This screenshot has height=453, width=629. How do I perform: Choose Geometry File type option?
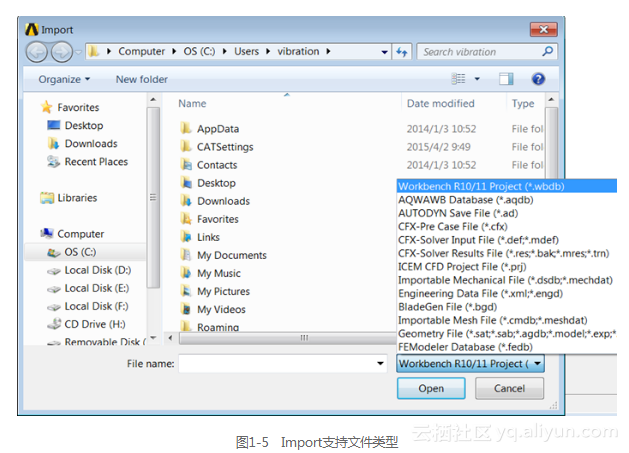506,333
